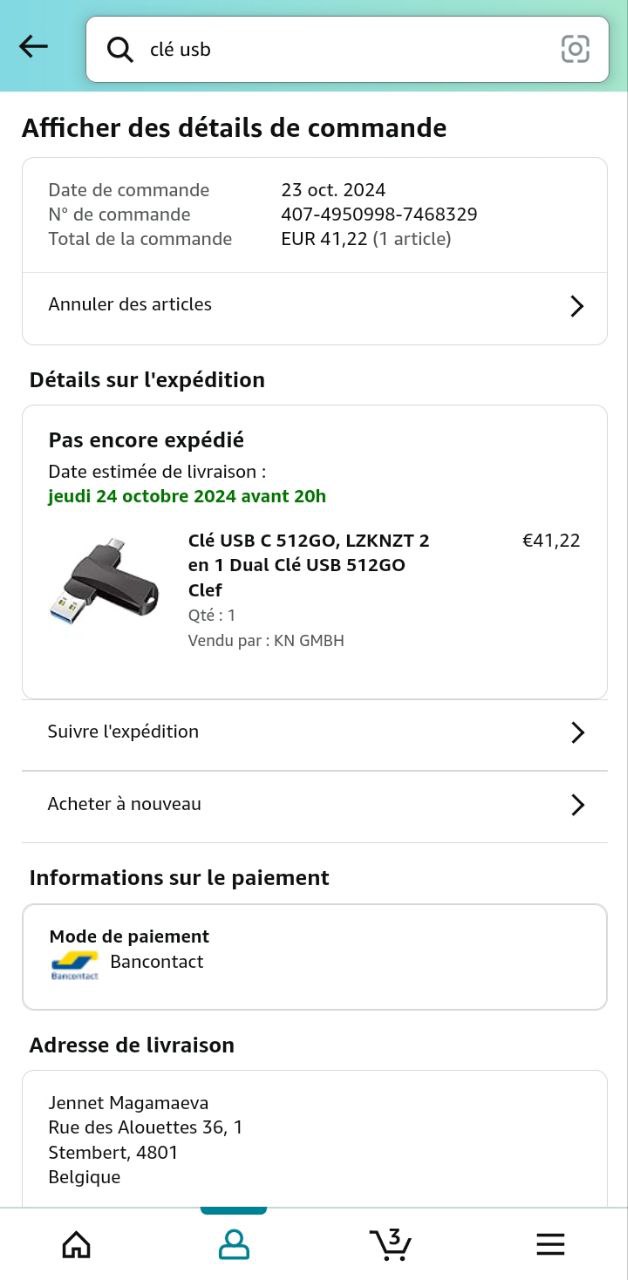Open the Clé USB C 512GO product title
The image size is (628, 1280).
(308, 565)
